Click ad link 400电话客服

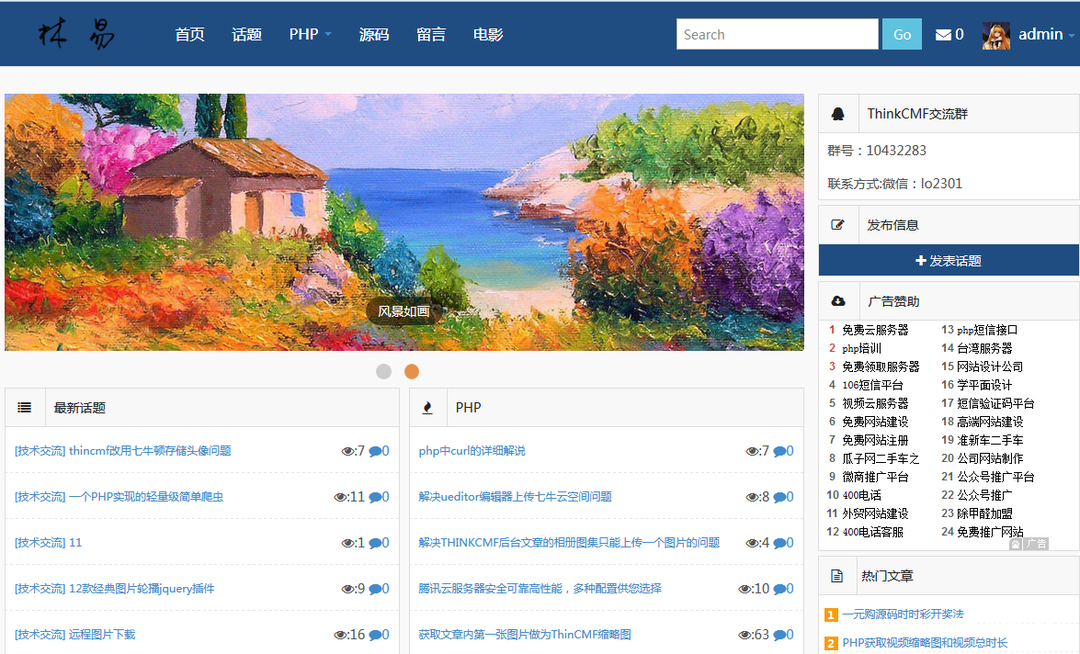[x=873, y=532]
